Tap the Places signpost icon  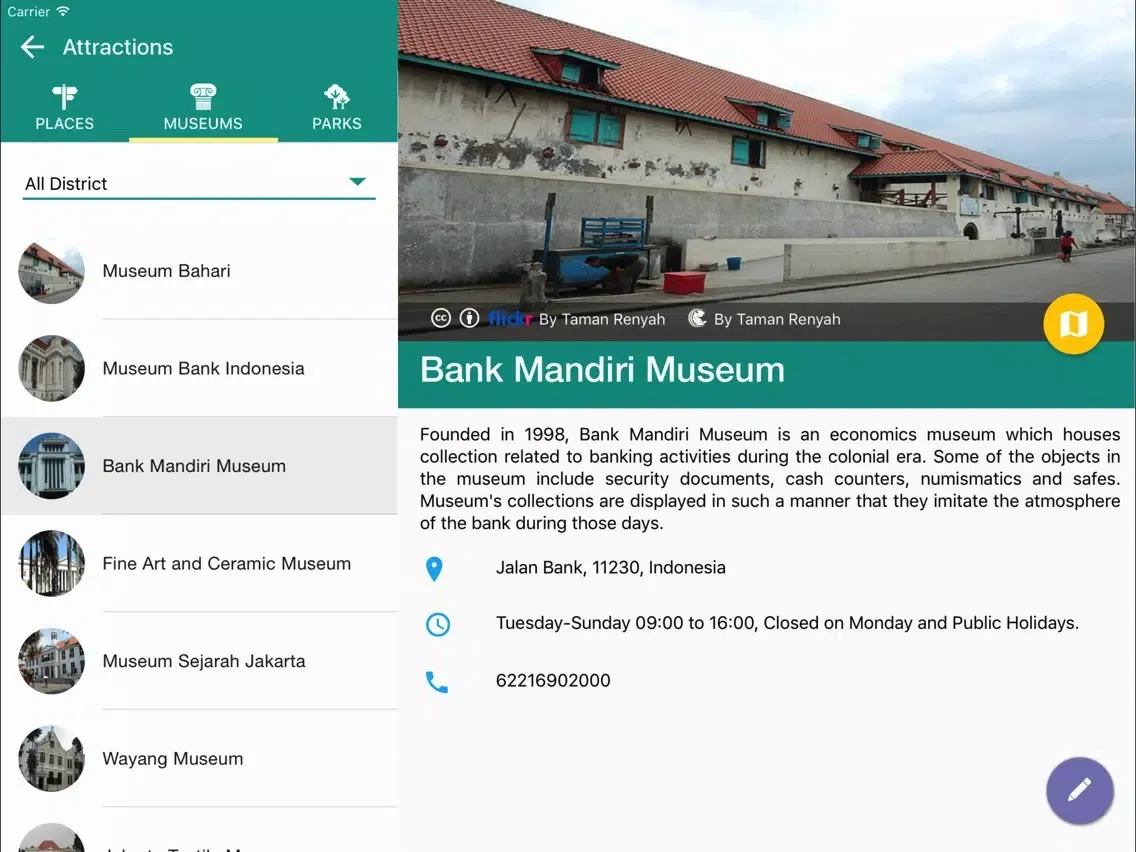click(x=64, y=96)
